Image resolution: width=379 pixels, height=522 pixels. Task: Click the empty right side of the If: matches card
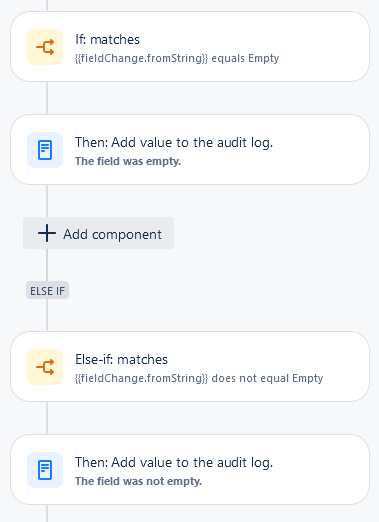(323, 47)
